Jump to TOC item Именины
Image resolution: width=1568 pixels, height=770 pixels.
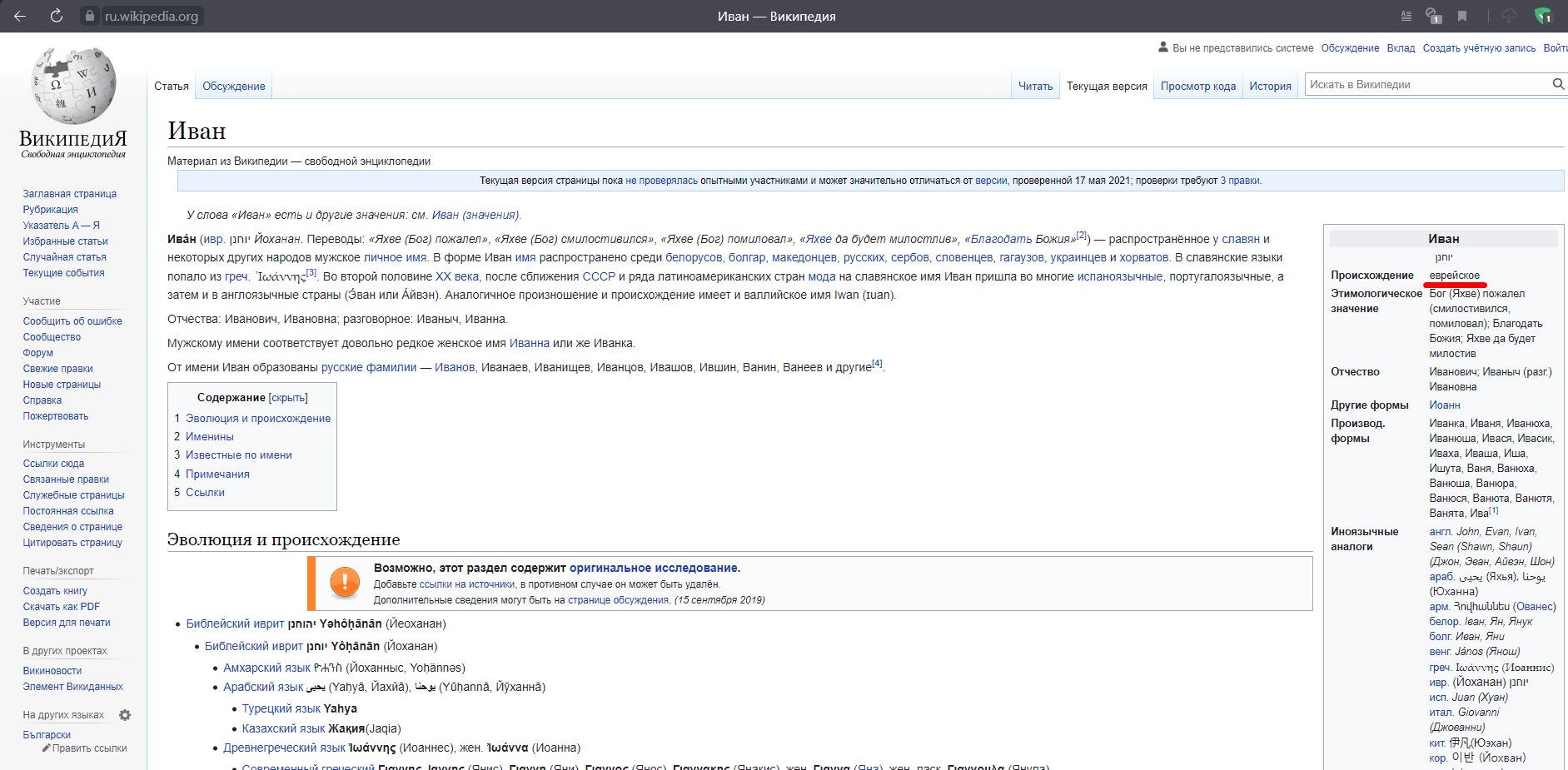210,437
